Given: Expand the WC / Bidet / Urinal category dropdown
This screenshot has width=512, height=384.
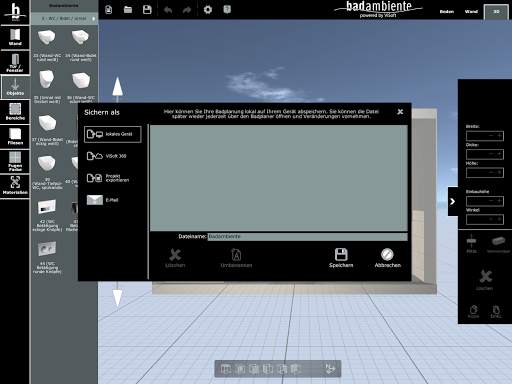Looking at the screenshot, I should point(65,18).
